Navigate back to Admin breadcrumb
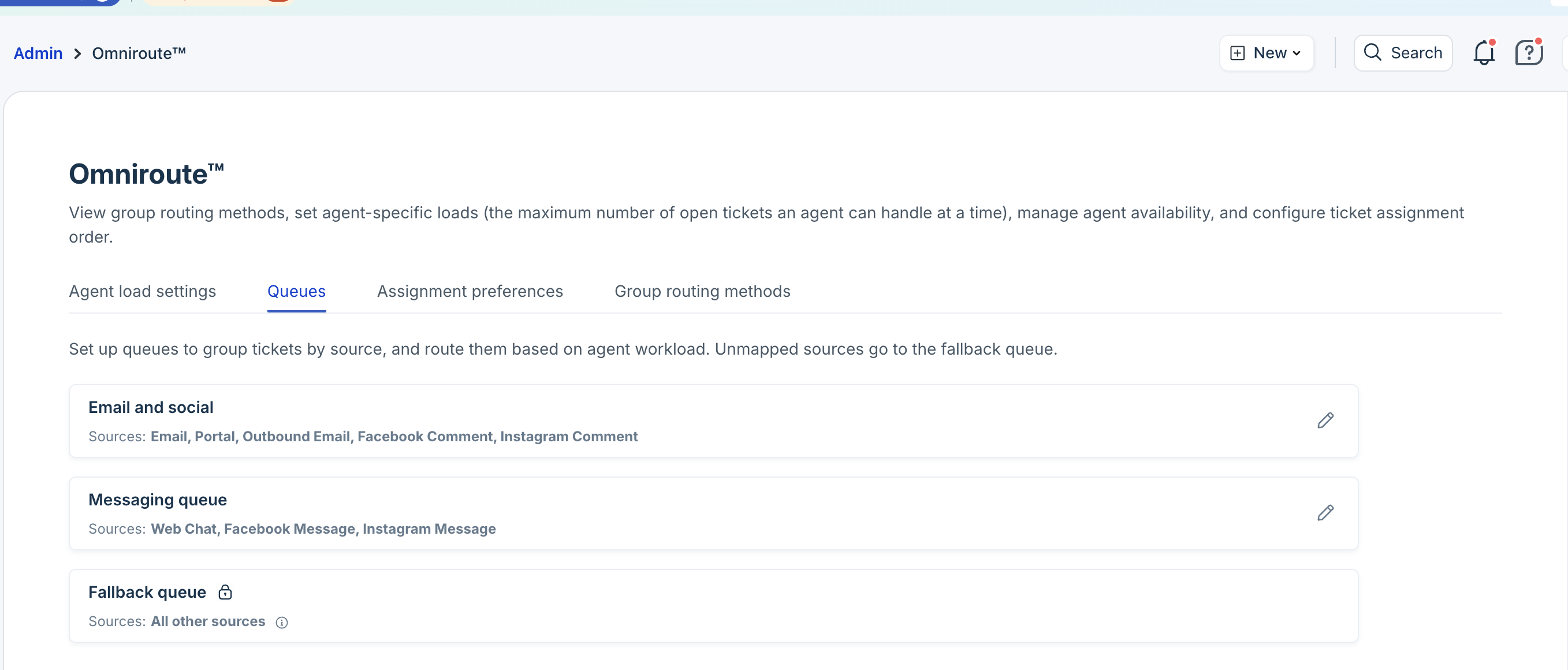 (x=38, y=54)
